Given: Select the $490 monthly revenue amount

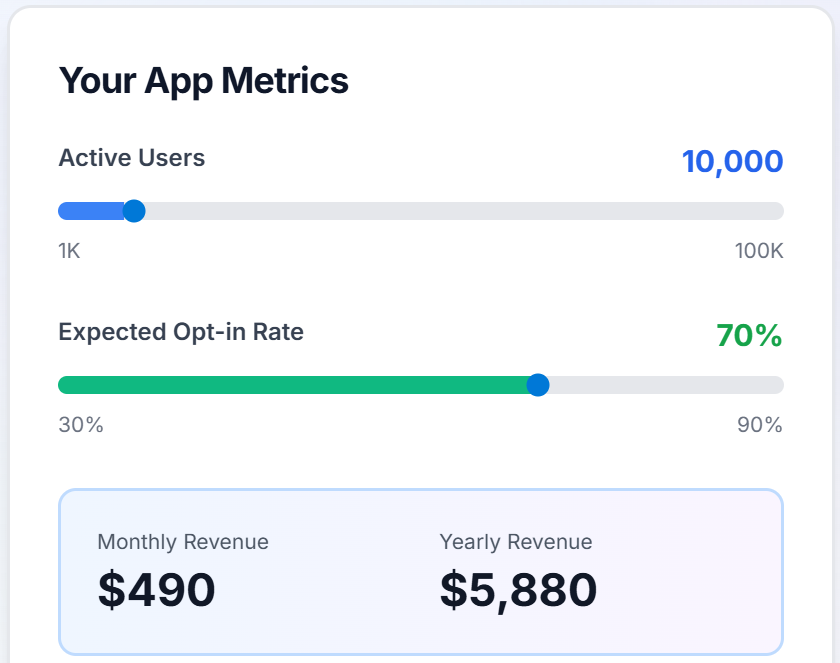Looking at the screenshot, I should [157, 590].
